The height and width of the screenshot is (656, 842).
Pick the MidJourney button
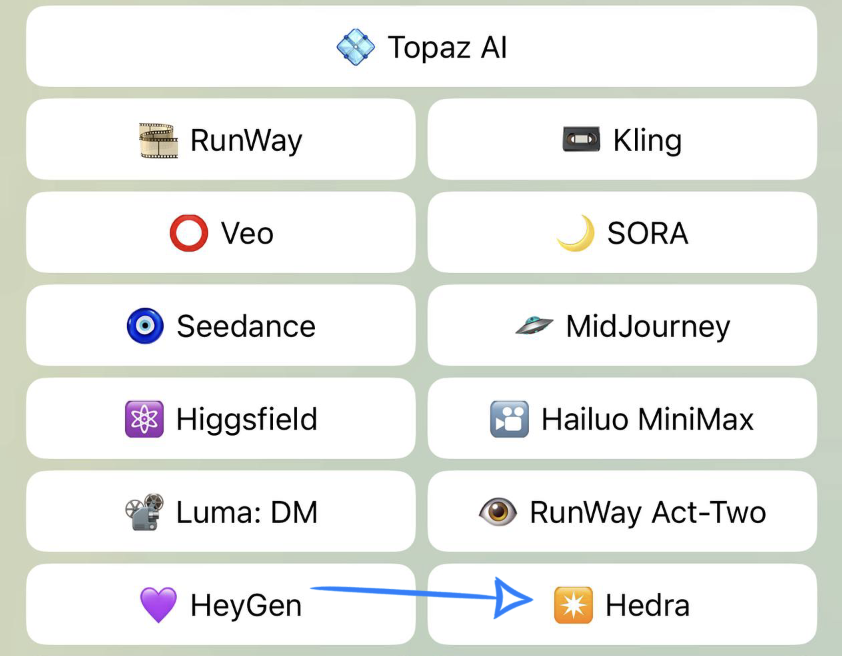click(622, 326)
